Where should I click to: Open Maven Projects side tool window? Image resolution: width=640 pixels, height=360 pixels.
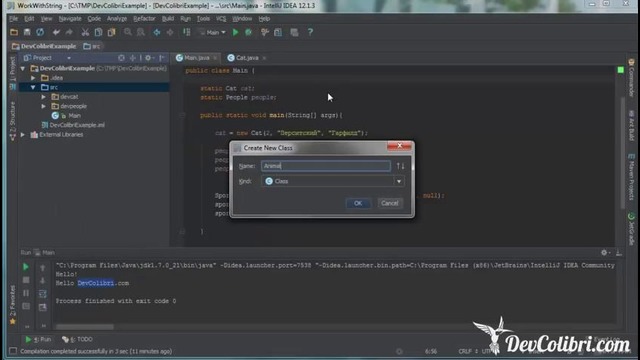tap(631, 176)
